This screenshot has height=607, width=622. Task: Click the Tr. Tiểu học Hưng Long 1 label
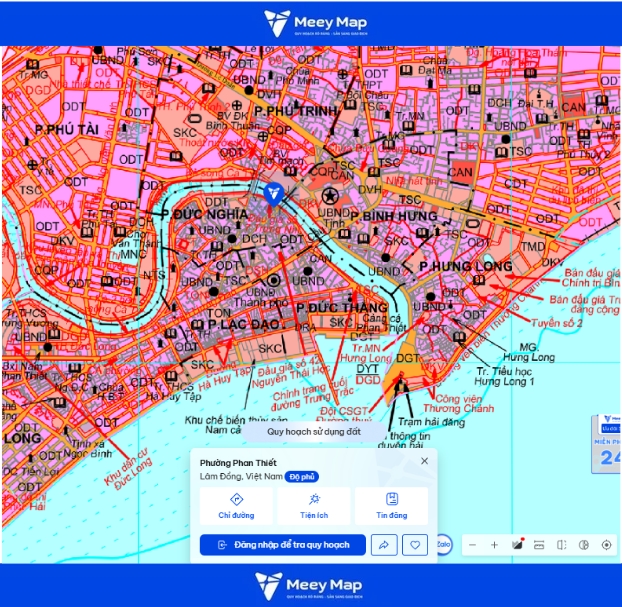point(504,376)
